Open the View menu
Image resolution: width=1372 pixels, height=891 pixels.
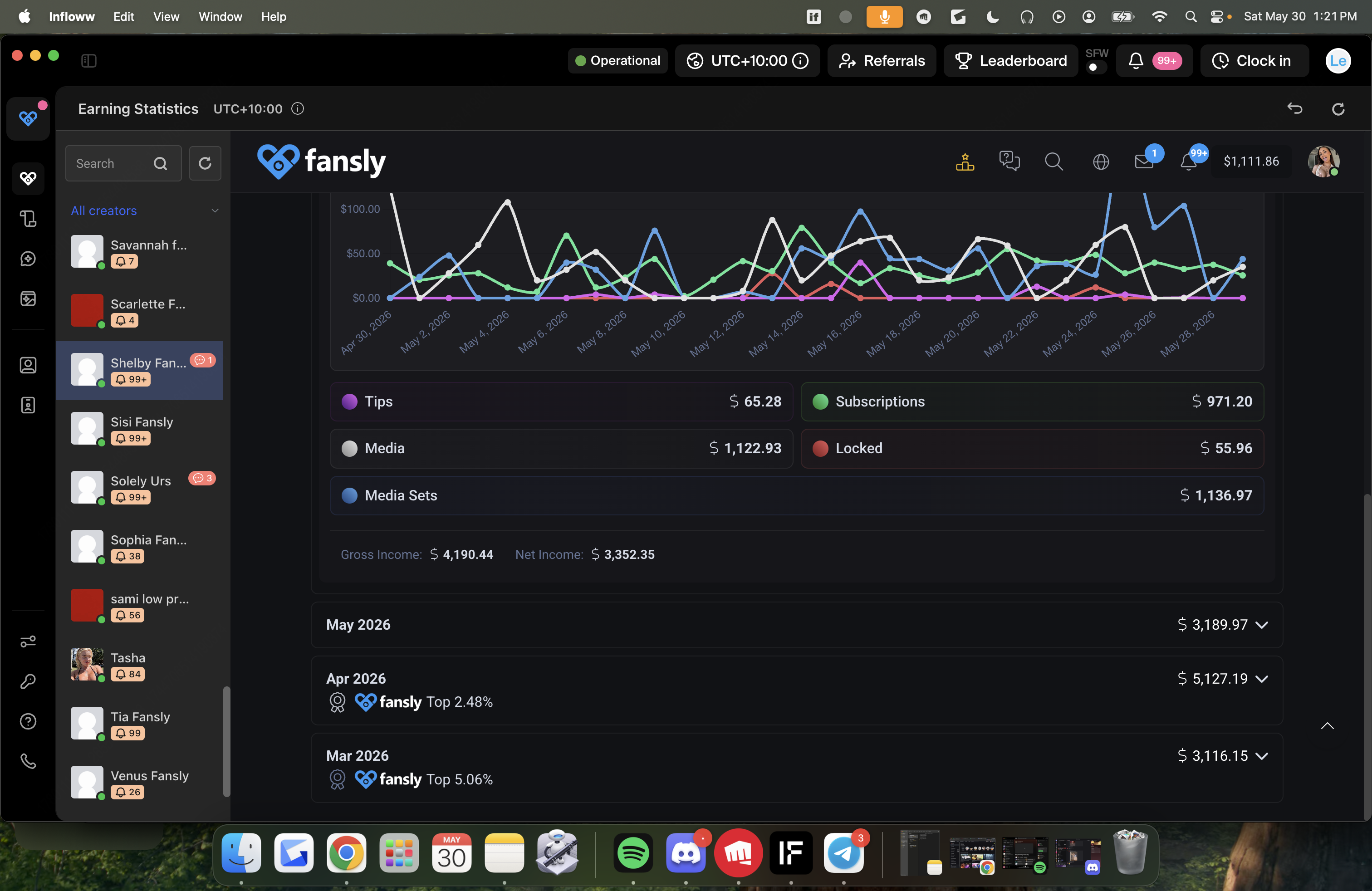coord(166,16)
